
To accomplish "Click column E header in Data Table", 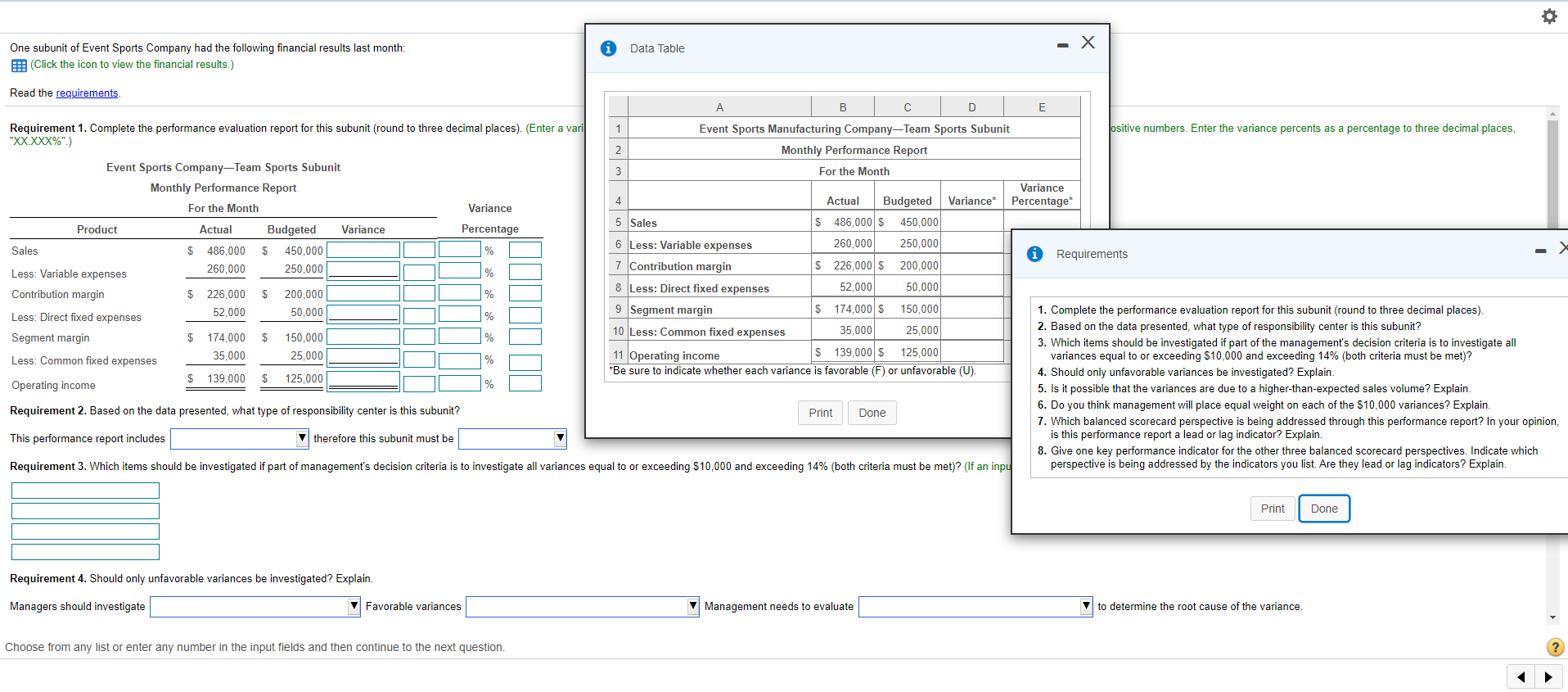I will pyautogui.click(x=1042, y=106).
